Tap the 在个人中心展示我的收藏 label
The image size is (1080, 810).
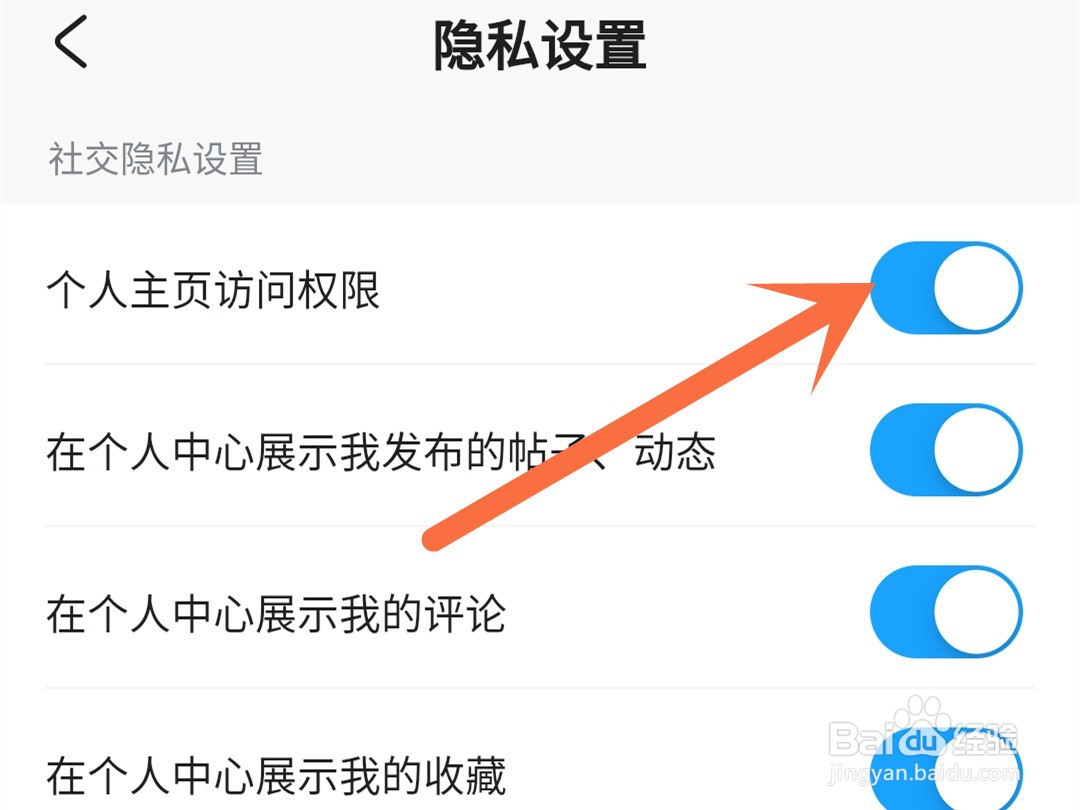[276, 776]
